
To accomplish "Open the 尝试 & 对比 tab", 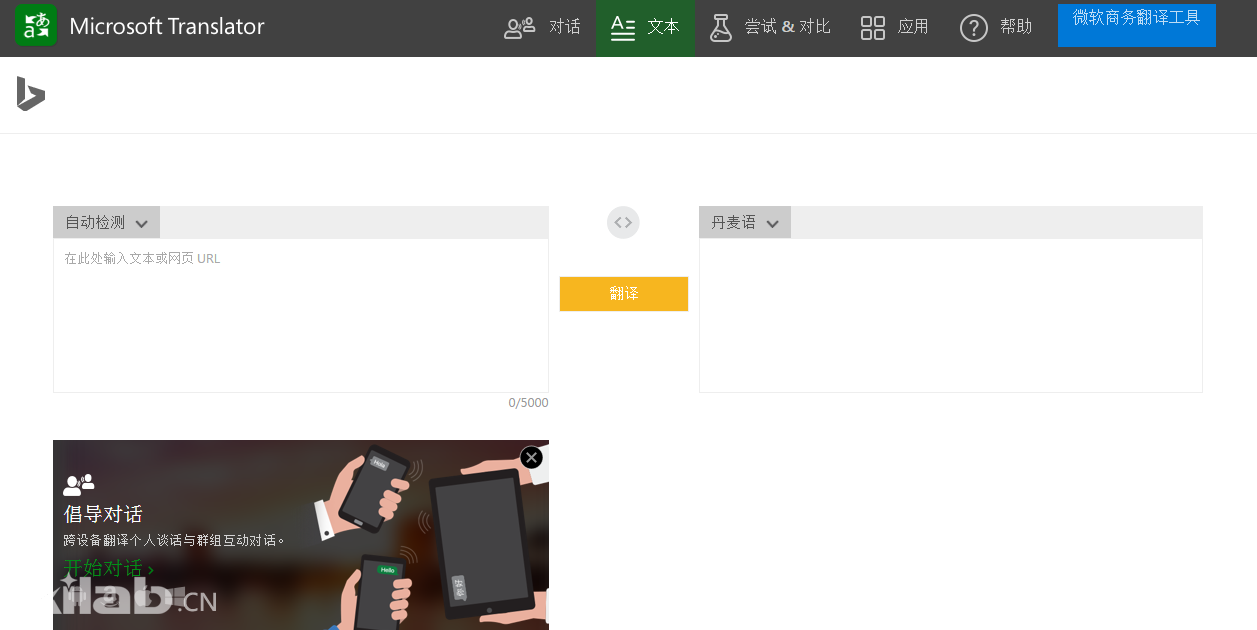I will pyautogui.click(x=770, y=27).
